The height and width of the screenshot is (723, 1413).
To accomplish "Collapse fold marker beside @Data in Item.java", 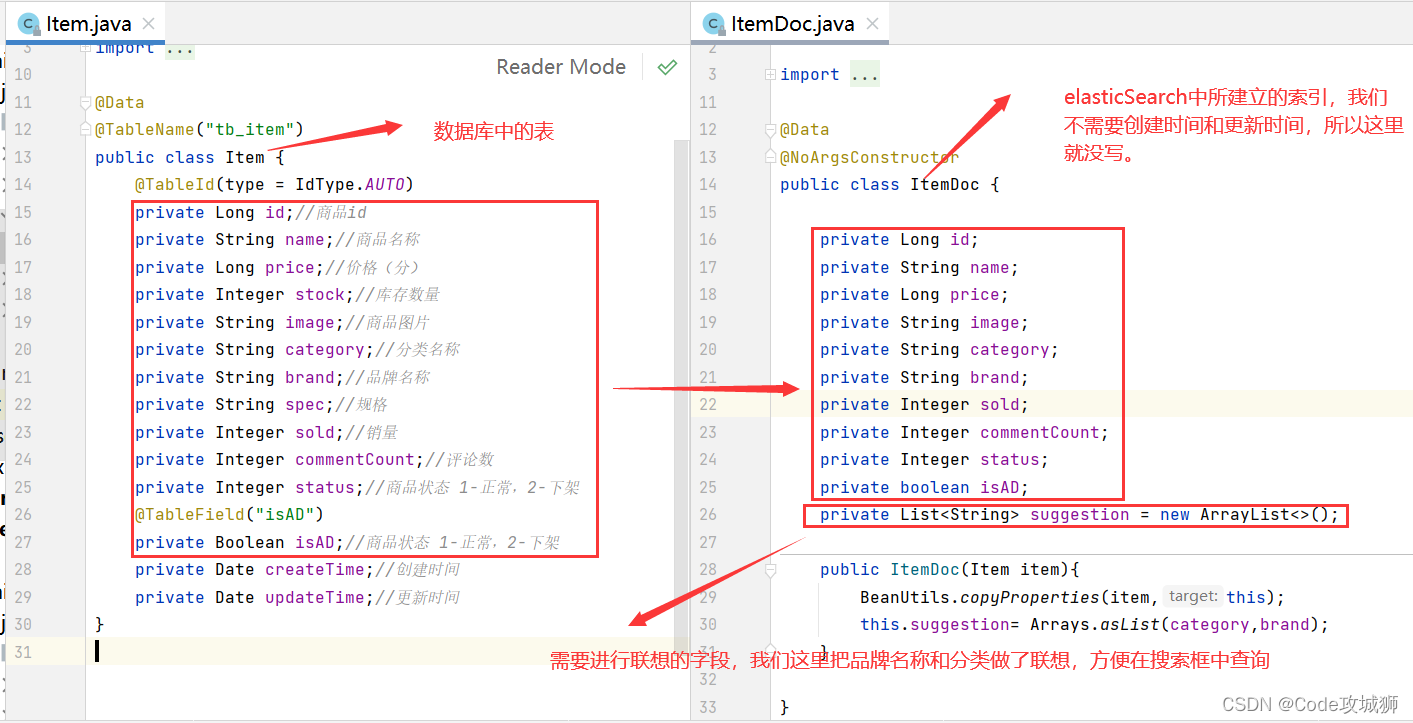I will point(85,102).
